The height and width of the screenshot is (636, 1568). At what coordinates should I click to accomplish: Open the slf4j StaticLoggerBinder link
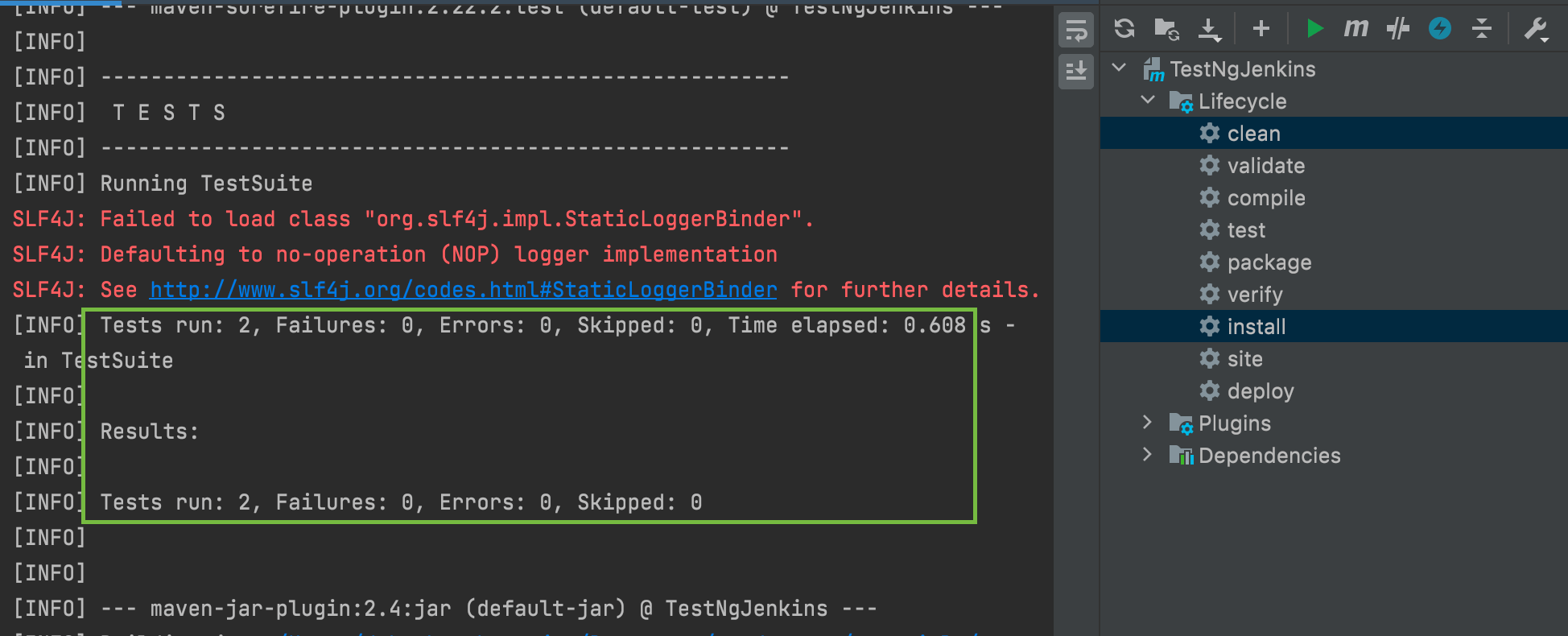coord(464,290)
